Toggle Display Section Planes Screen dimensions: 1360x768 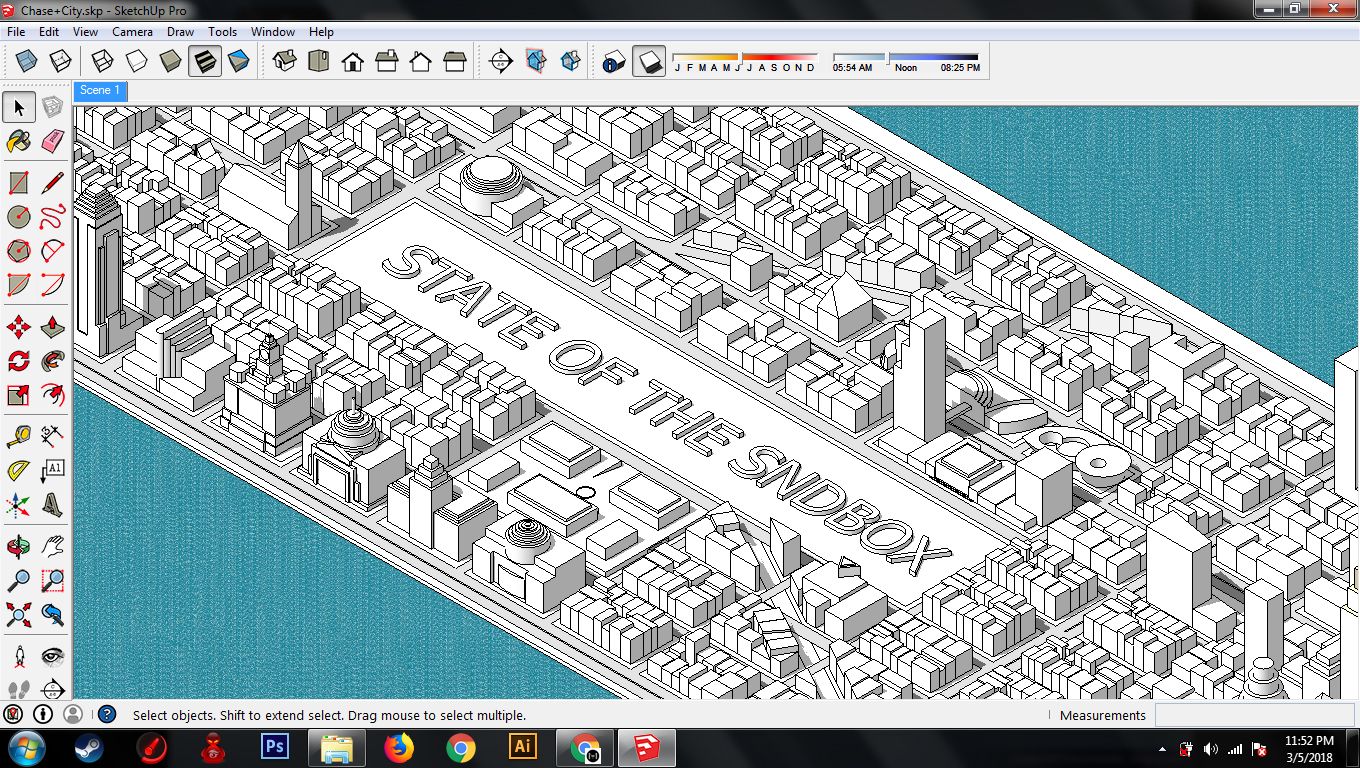click(535, 62)
